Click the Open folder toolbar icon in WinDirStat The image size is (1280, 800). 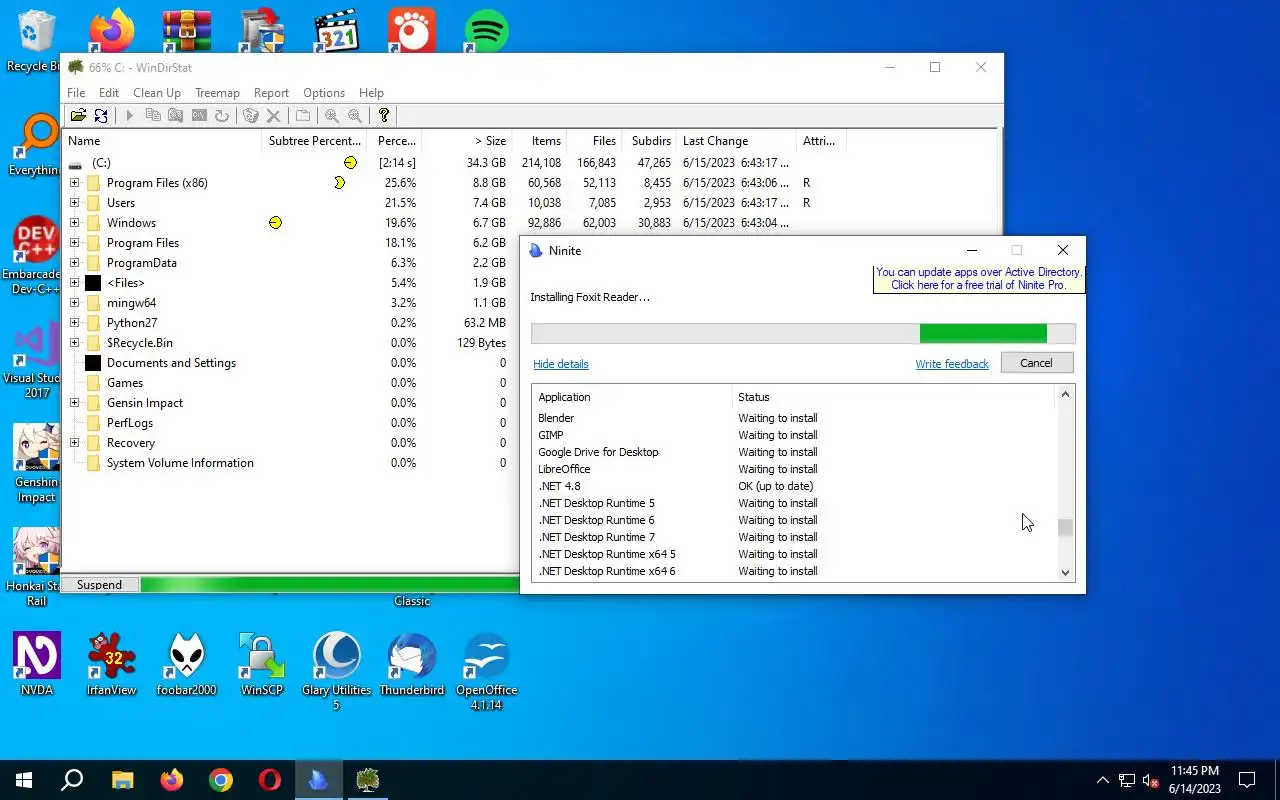78,116
